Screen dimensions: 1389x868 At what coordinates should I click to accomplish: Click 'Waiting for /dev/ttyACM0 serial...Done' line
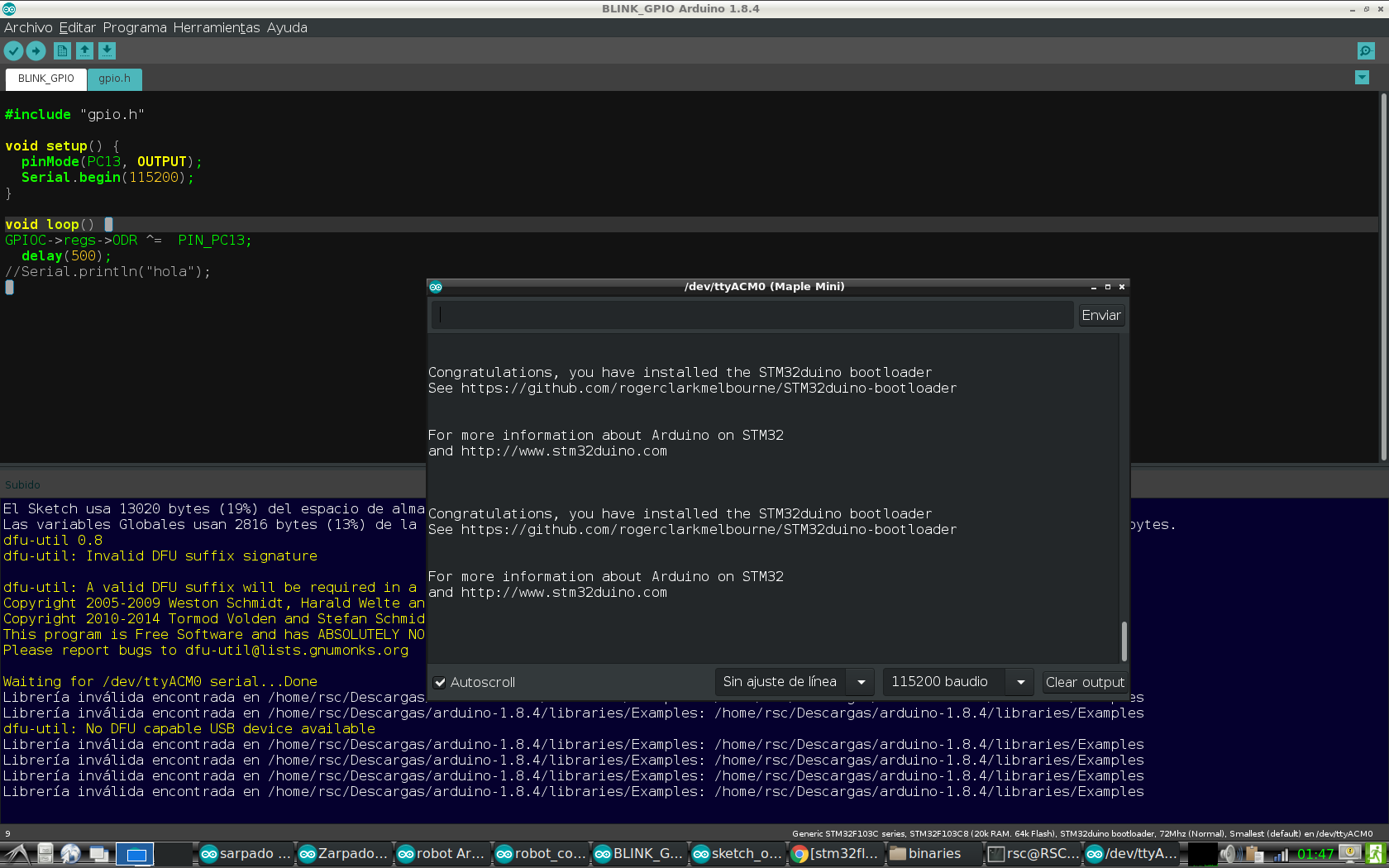160,681
